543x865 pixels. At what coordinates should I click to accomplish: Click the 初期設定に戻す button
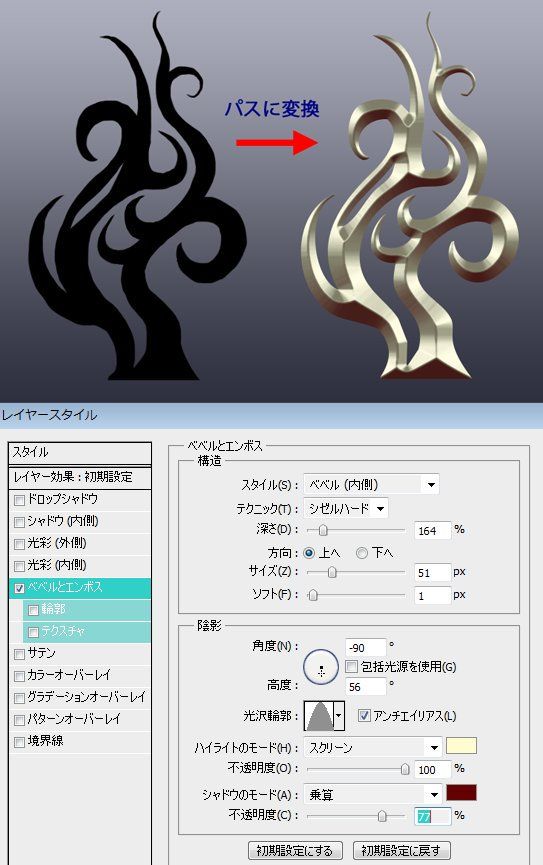(x=402, y=851)
